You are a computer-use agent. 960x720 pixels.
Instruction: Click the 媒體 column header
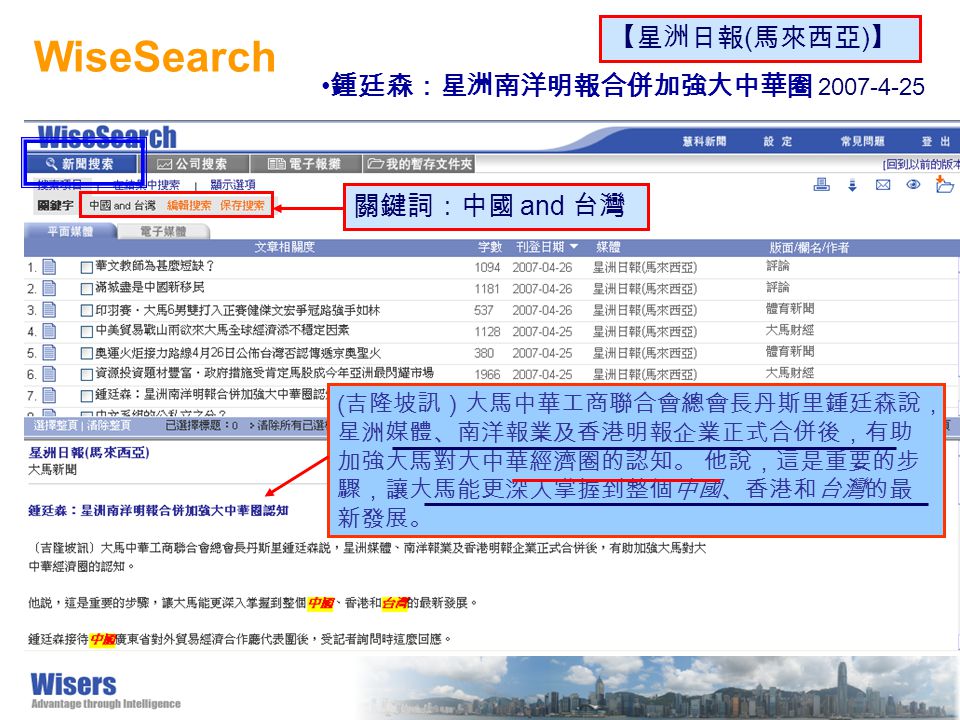pos(608,247)
